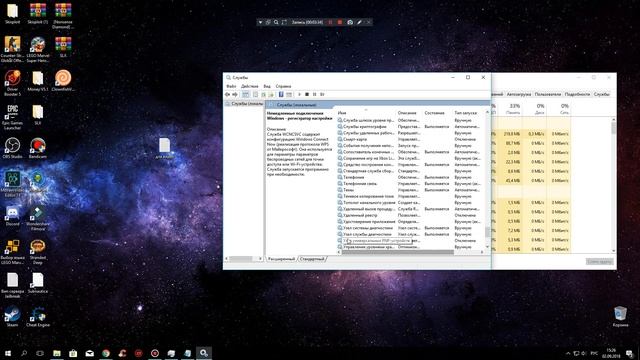Open the Windows Start menu
The width and height of the screenshot is (640, 360).
pyautogui.click(x=7, y=353)
